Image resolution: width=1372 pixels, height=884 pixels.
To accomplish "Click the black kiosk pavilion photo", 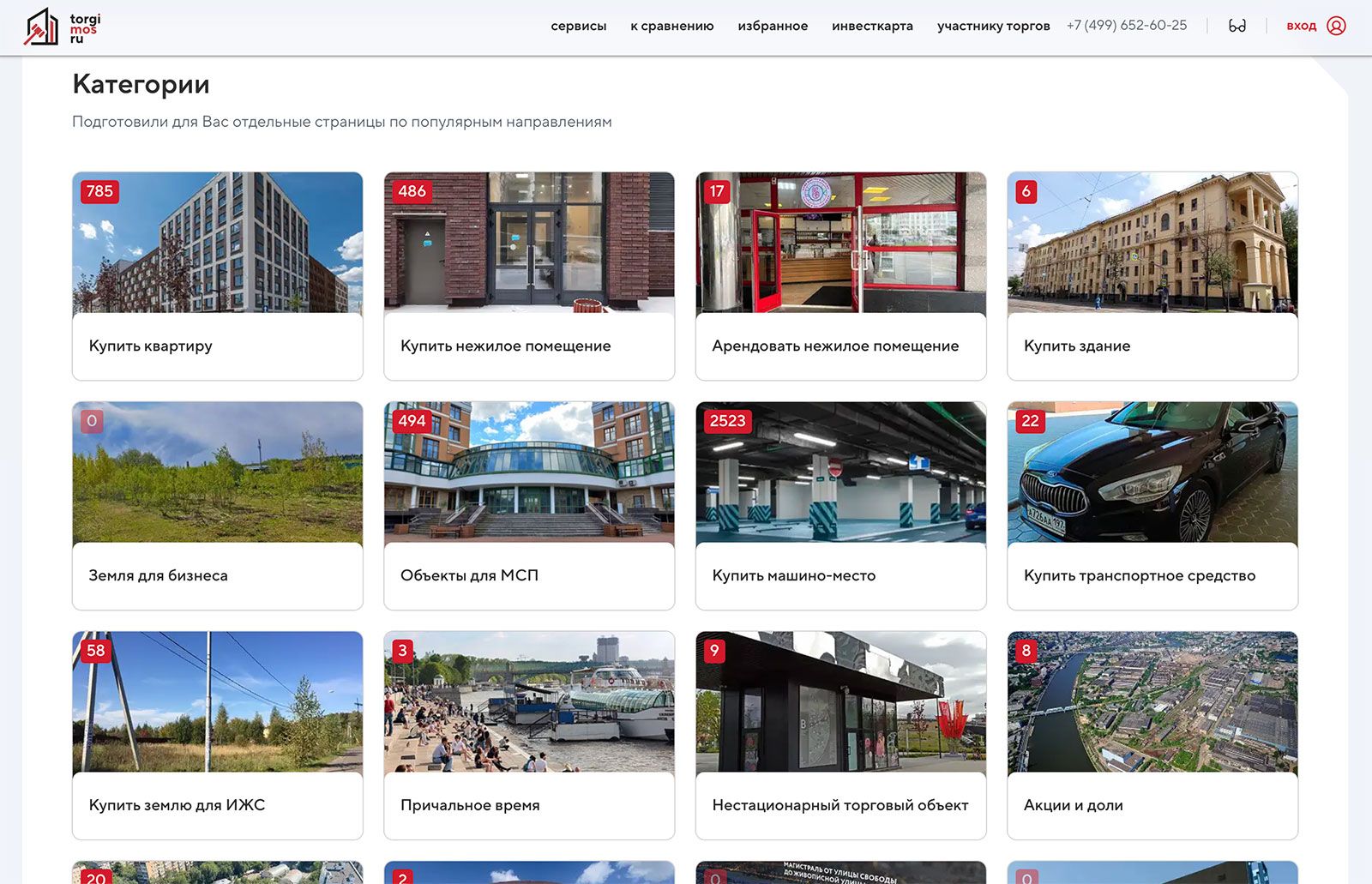I will [841, 702].
